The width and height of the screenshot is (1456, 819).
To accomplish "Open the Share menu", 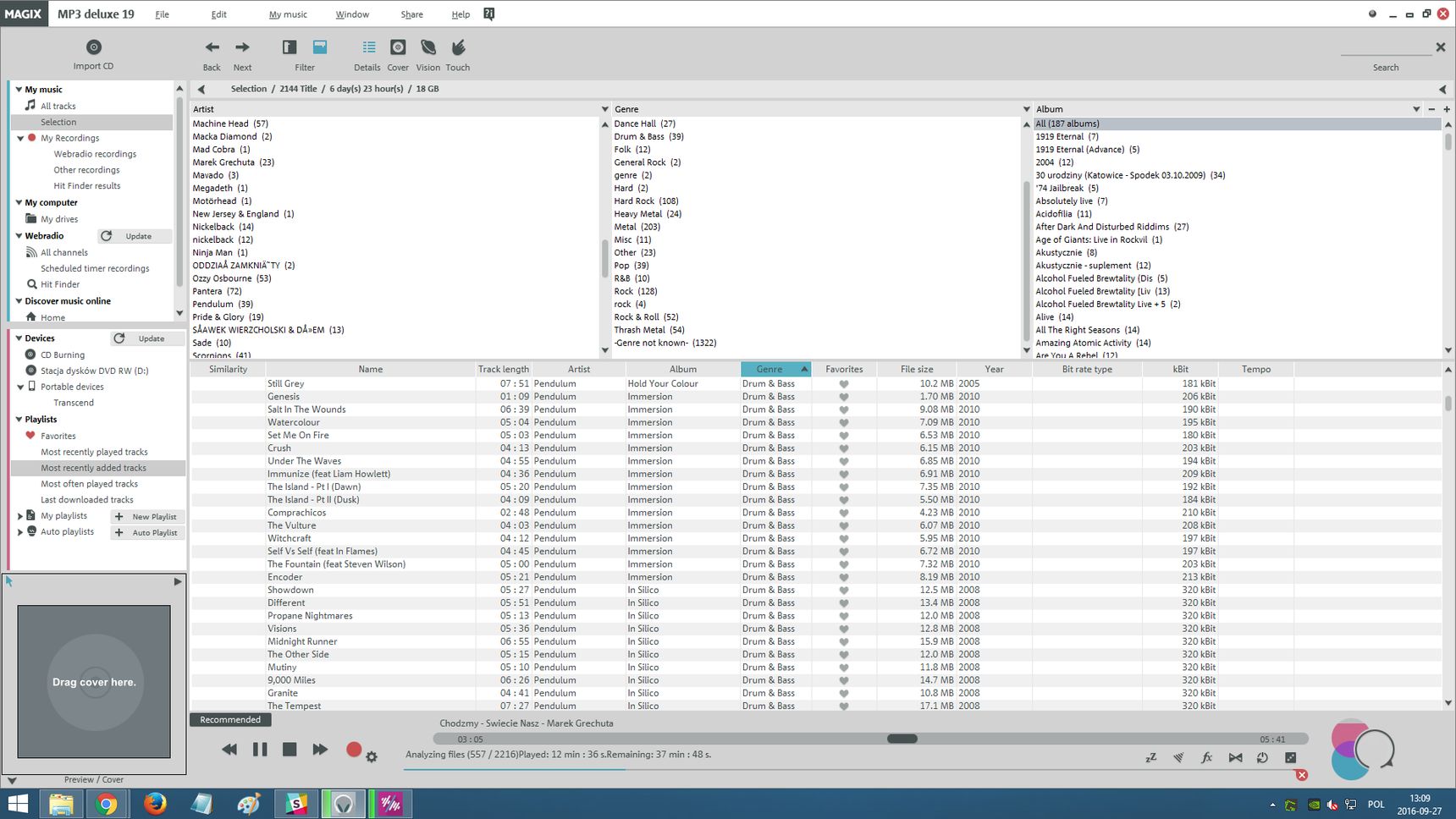I will [x=411, y=14].
